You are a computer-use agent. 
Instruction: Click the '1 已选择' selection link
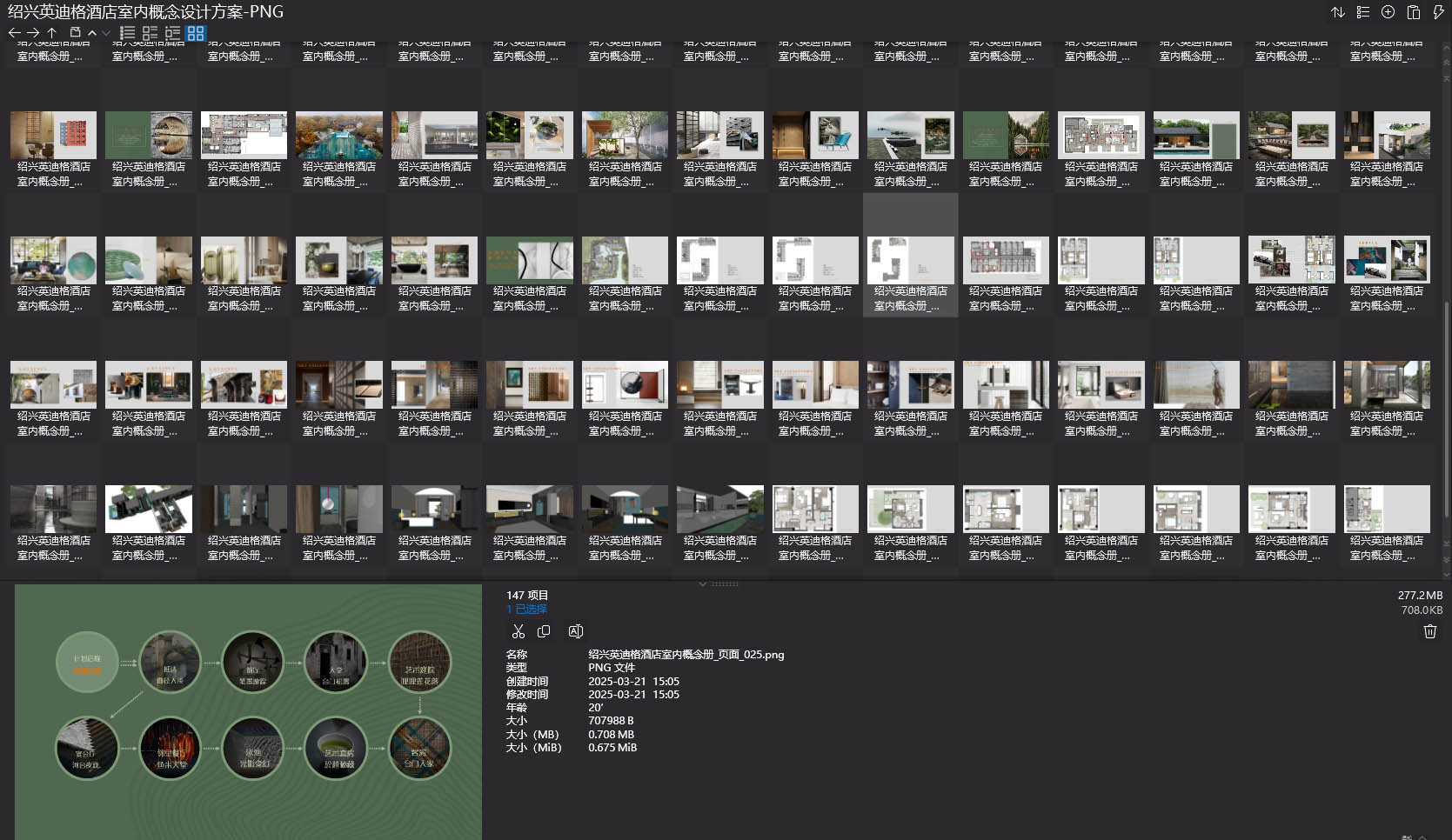tap(526, 609)
